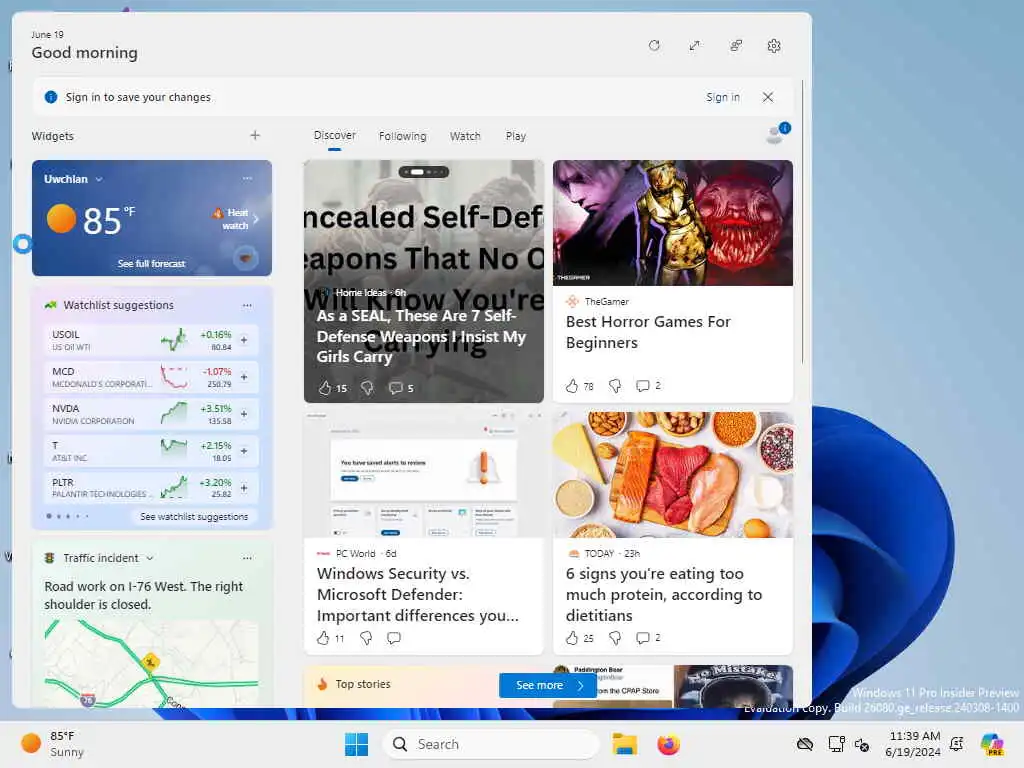1024x768 pixels.
Task: Dislike the SEAL self-defense article
Action: pyautogui.click(x=368, y=388)
